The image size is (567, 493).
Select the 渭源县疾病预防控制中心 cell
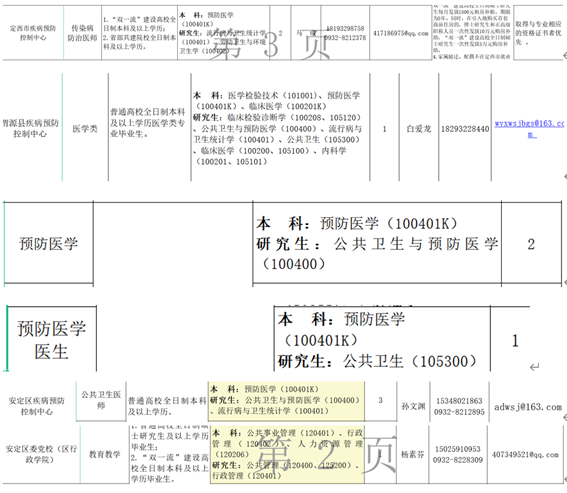click(x=31, y=128)
